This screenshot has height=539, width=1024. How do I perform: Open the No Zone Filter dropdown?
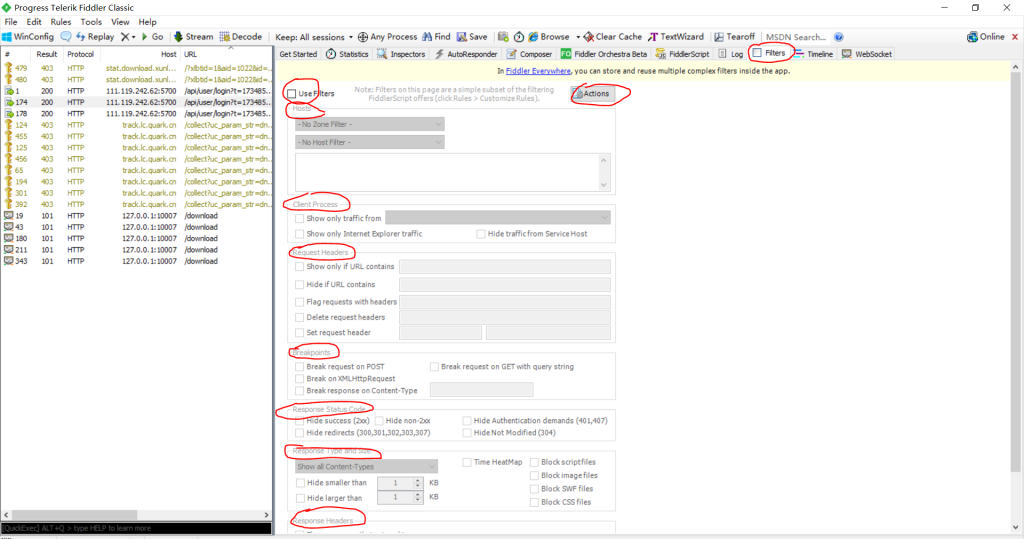pos(369,124)
